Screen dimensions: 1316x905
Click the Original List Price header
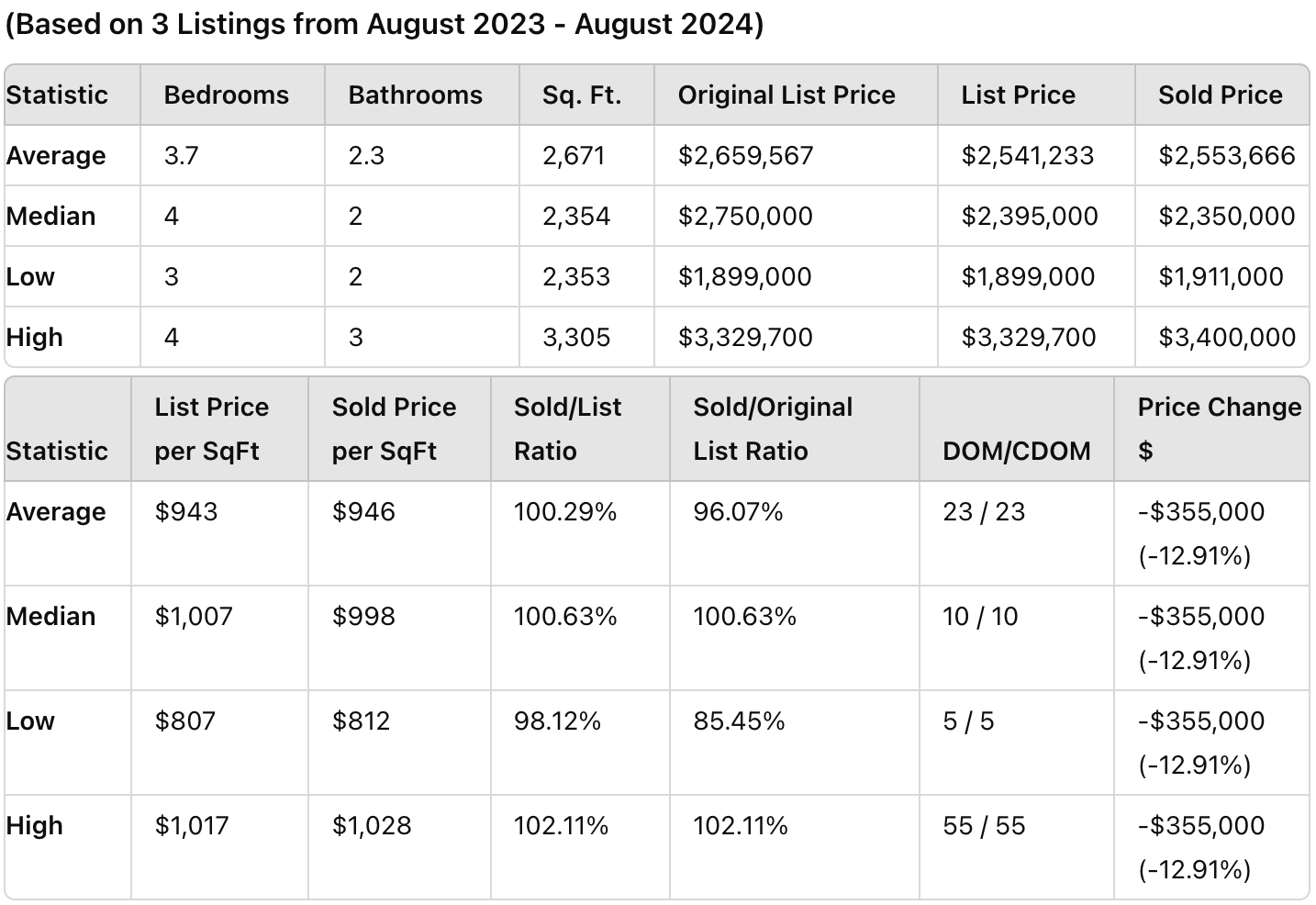pyautogui.click(x=786, y=95)
